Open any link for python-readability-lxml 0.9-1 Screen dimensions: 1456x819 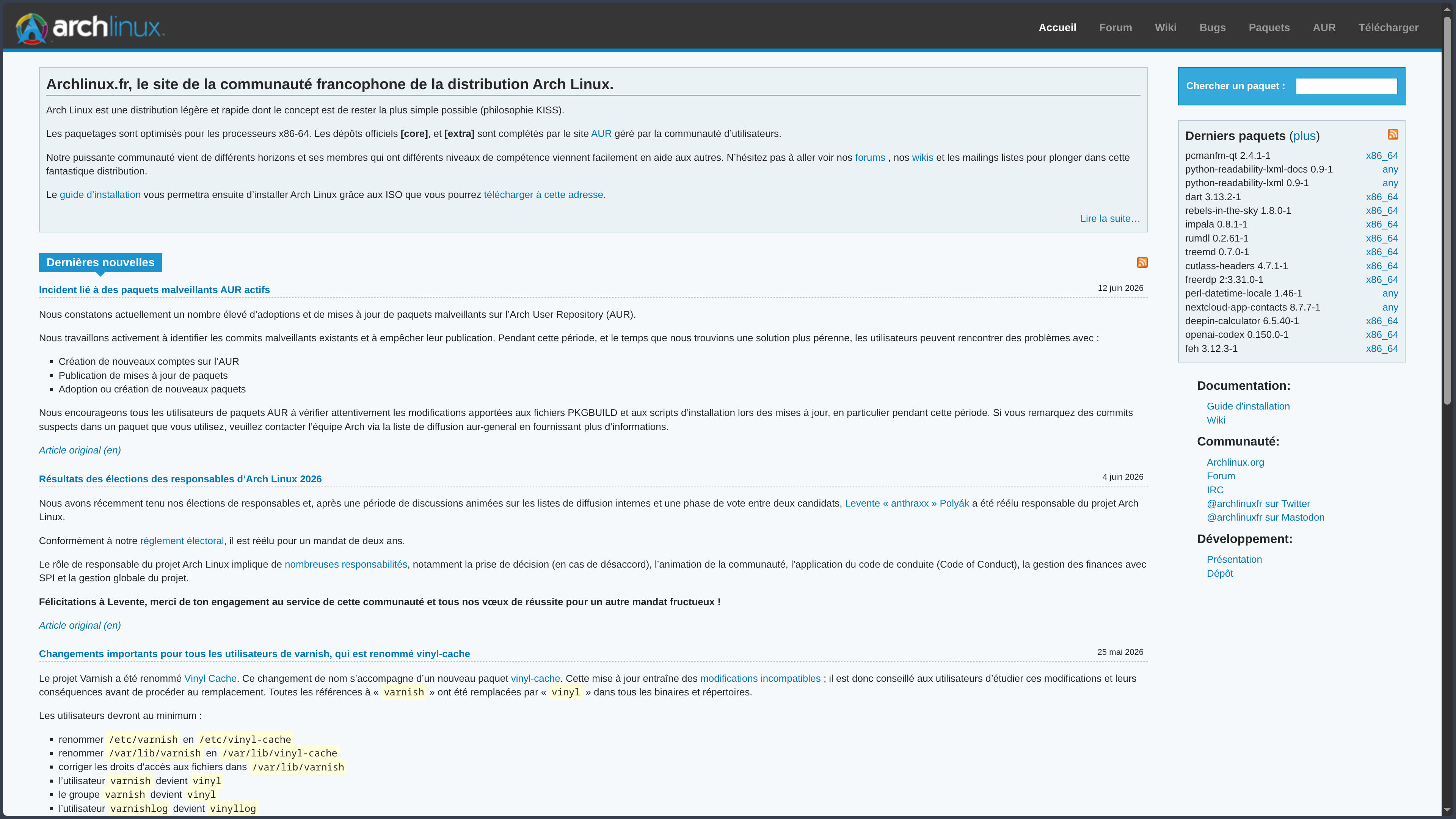pyautogui.click(x=1390, y=183)
